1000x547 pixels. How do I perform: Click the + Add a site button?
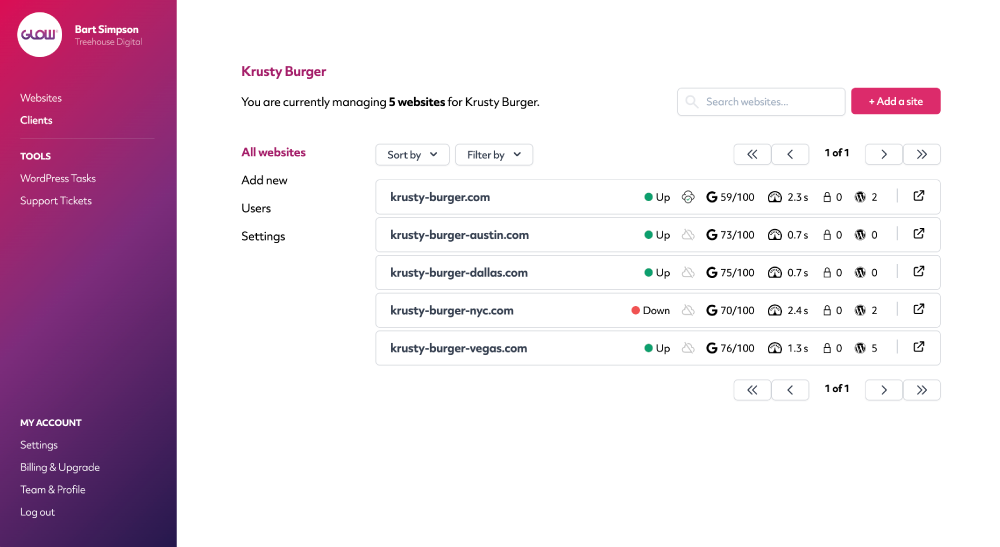tap(895, 101)
